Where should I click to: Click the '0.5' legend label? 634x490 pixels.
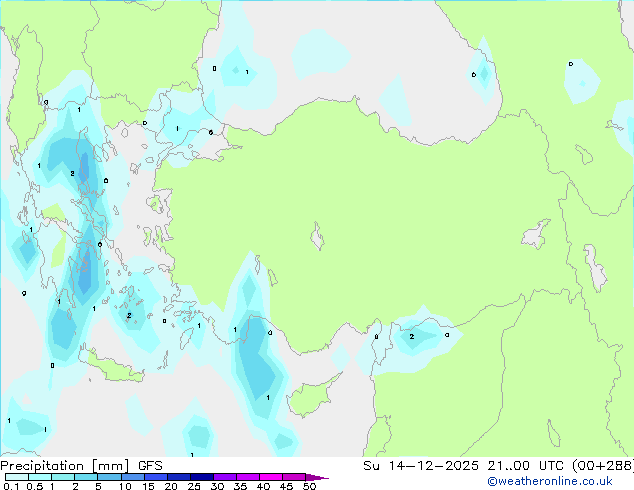pos(35,486)
